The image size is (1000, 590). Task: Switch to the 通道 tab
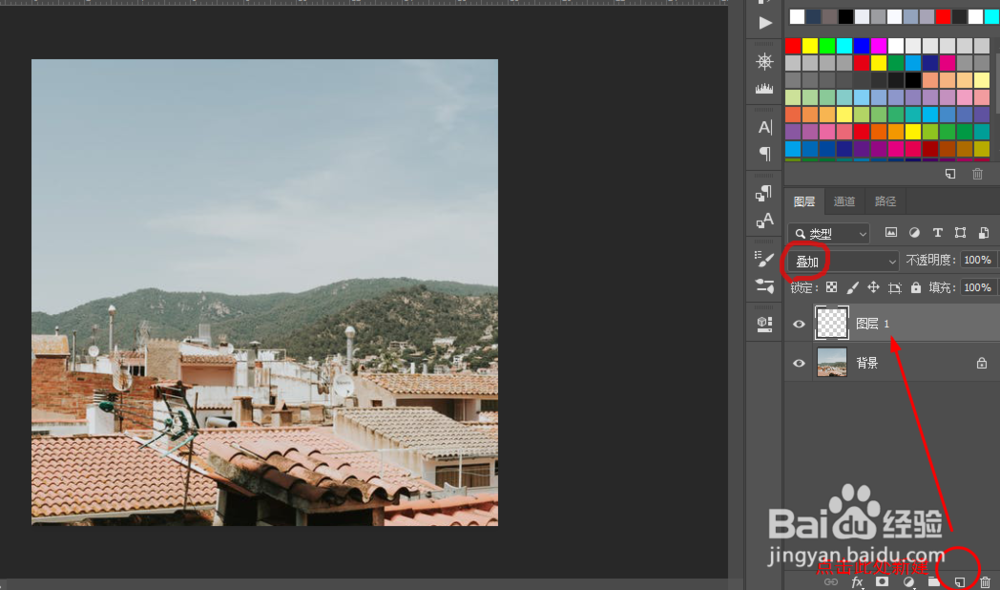click(844, 202)
